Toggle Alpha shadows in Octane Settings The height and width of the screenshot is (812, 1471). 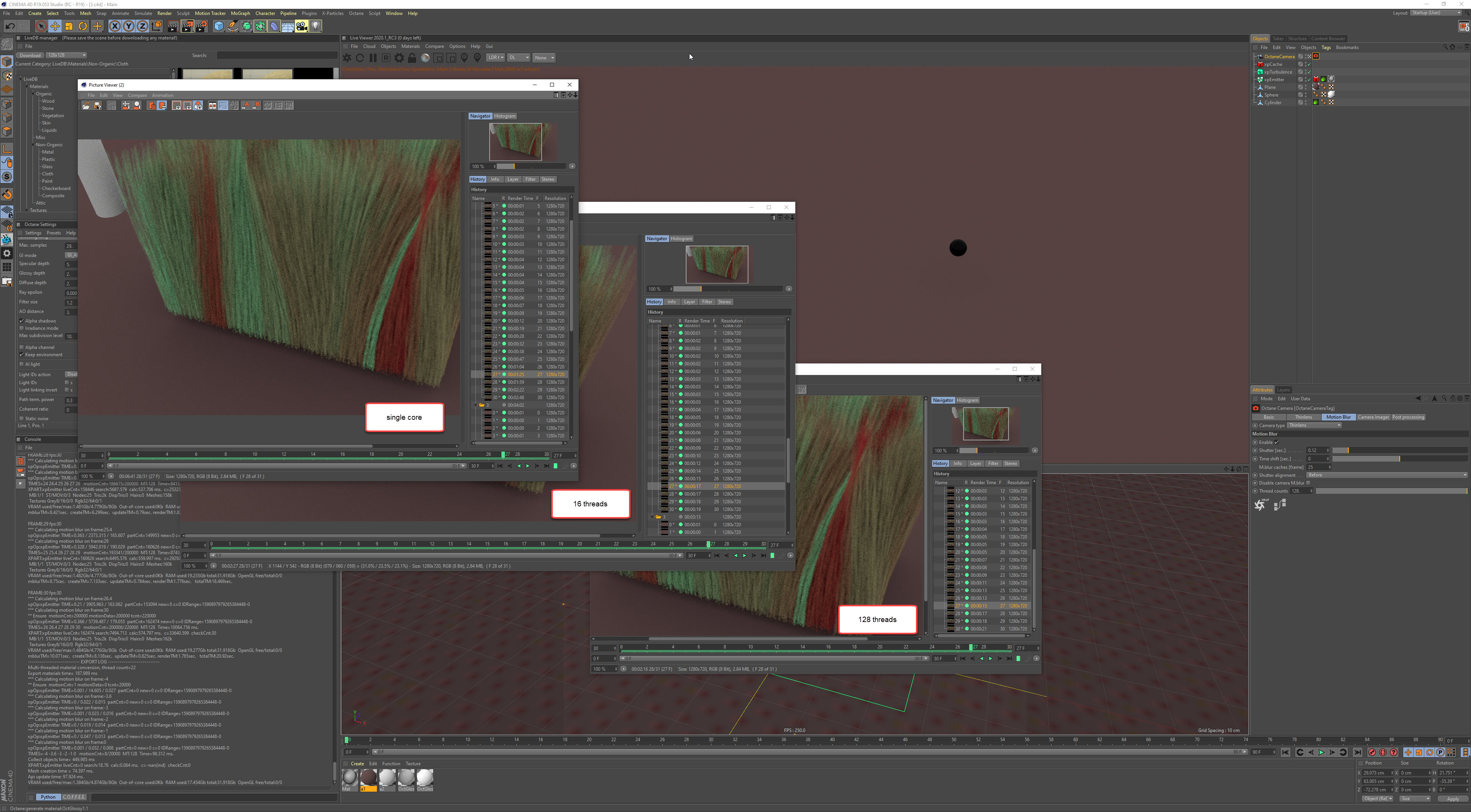coord(22,321)
